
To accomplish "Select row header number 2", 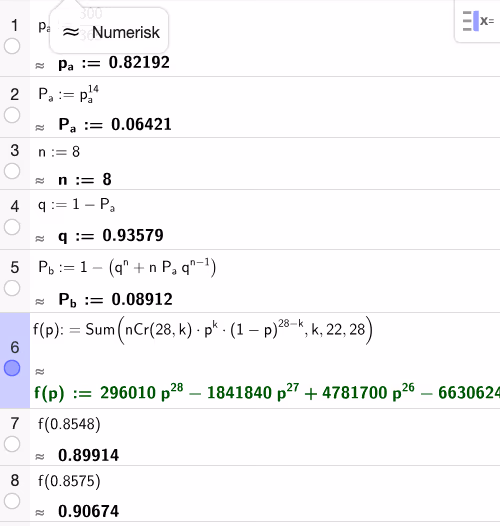I will pyautogui.click(x=14, y=95).
